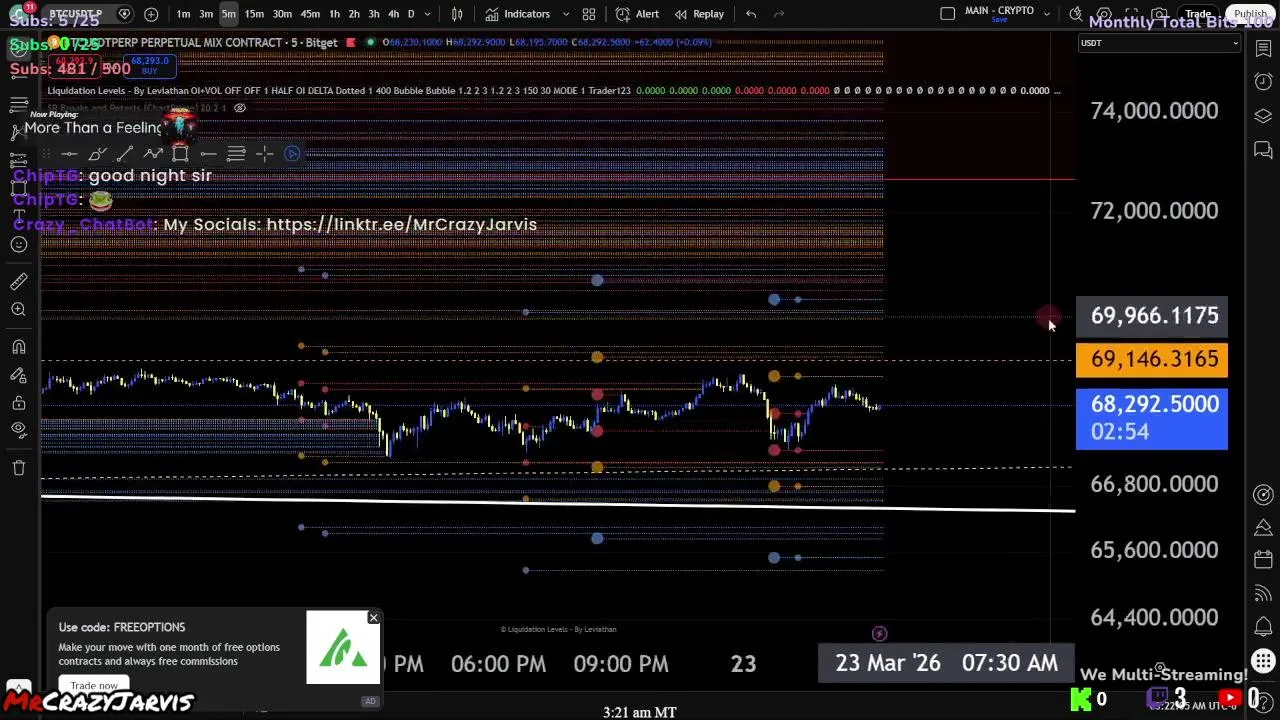Switch to the 30m timeframe

tap(282, 14)
